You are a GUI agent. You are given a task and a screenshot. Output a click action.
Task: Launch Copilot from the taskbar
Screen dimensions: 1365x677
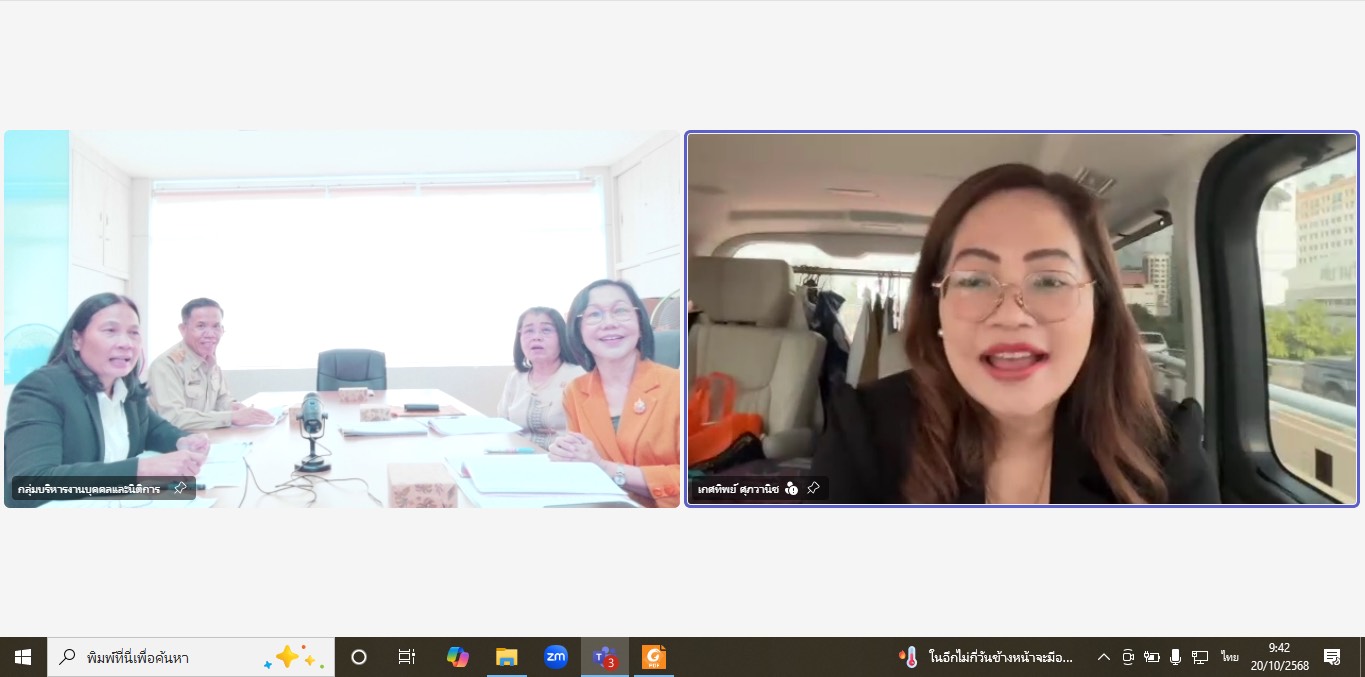458,657
